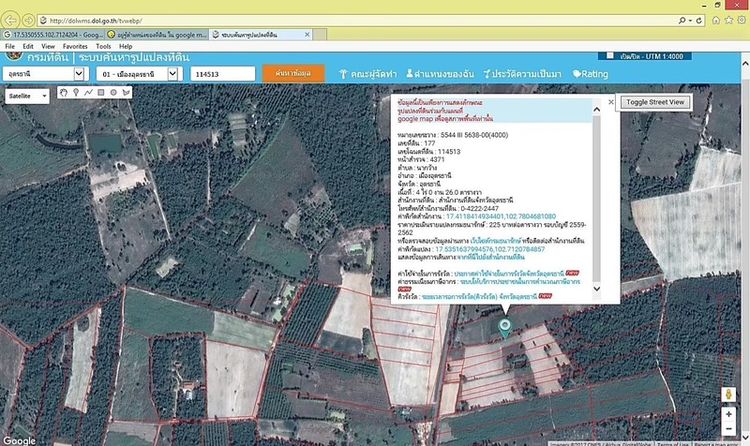Click the Google logo on the map
This screenshot has width=750, height=446.
(x=20, y=441)
